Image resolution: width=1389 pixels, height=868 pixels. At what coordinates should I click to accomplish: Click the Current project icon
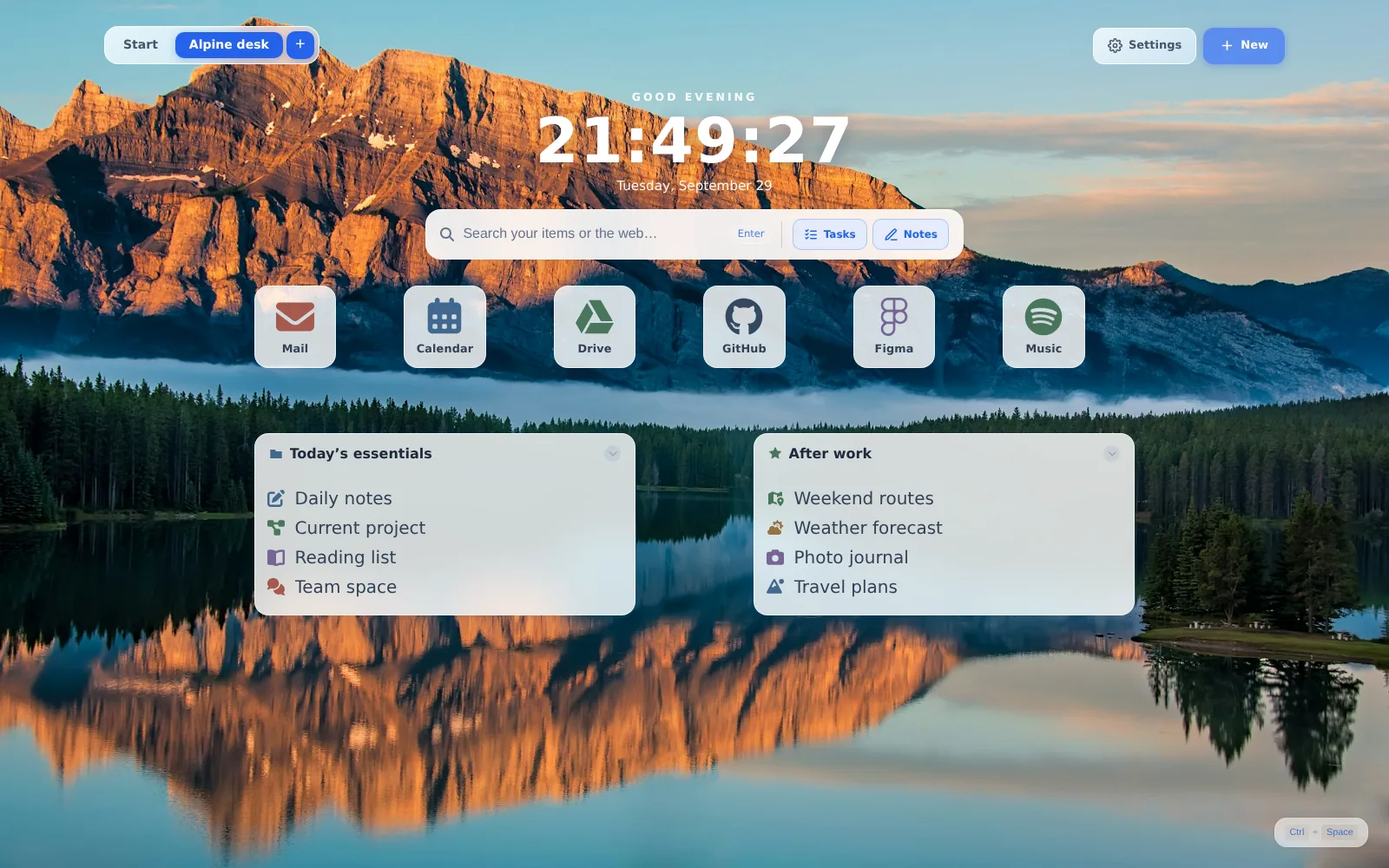click(276, 528)
